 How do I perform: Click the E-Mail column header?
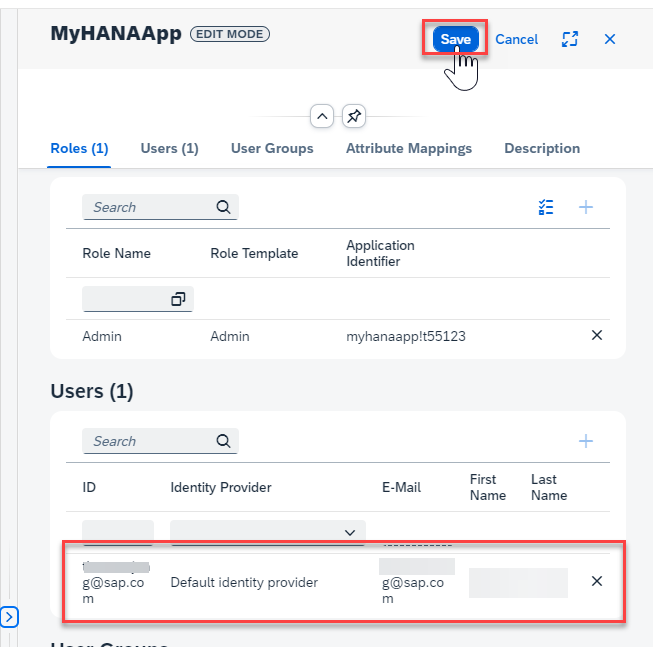tap(401, 487)
